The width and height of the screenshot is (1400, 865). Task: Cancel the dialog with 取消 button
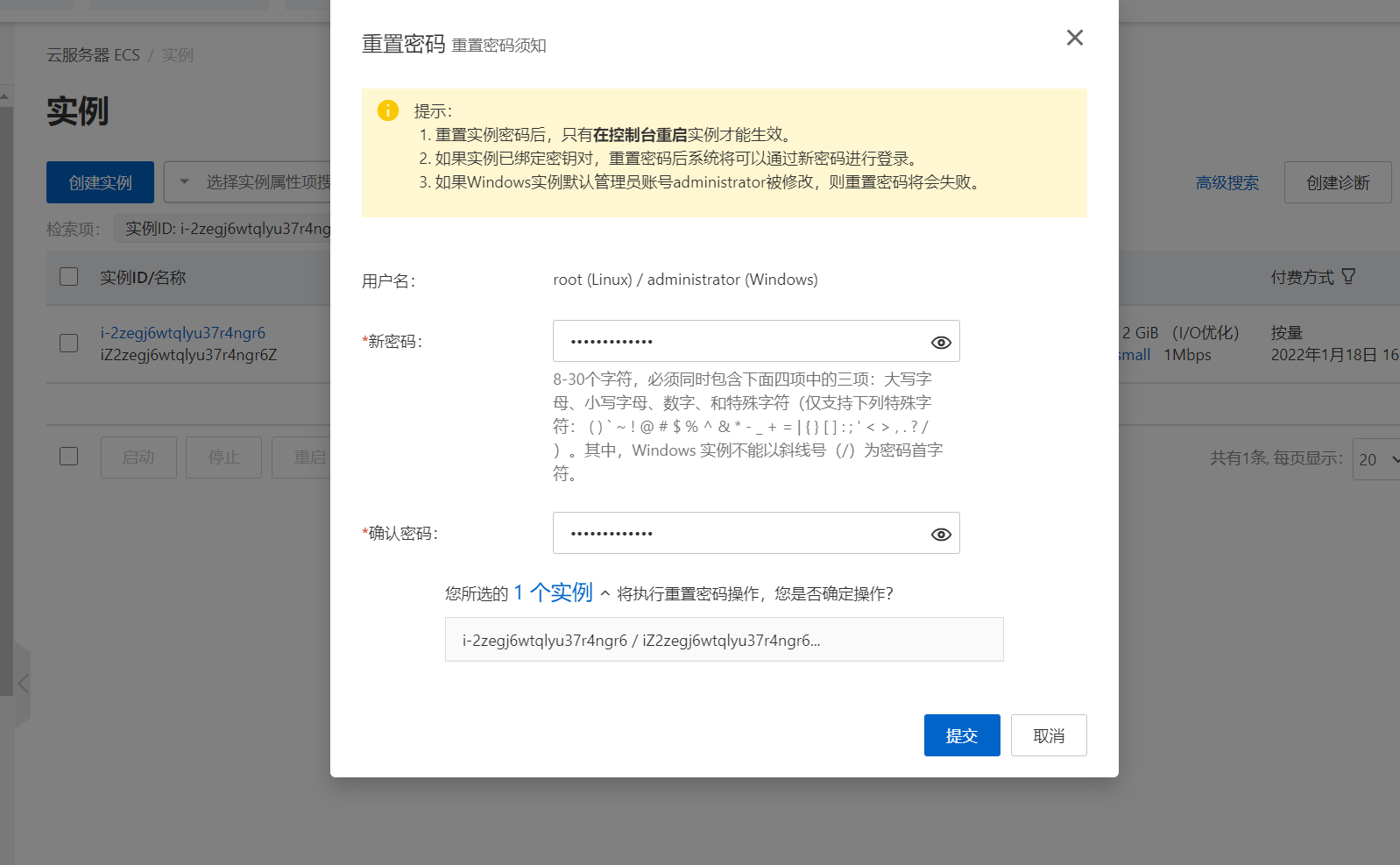tap(1048, 735)
